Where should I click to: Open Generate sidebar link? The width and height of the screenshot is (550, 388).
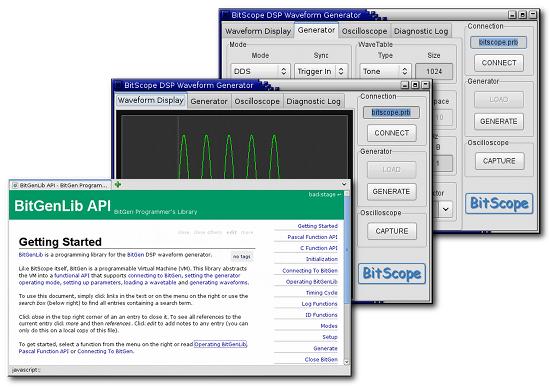point(326,348)
